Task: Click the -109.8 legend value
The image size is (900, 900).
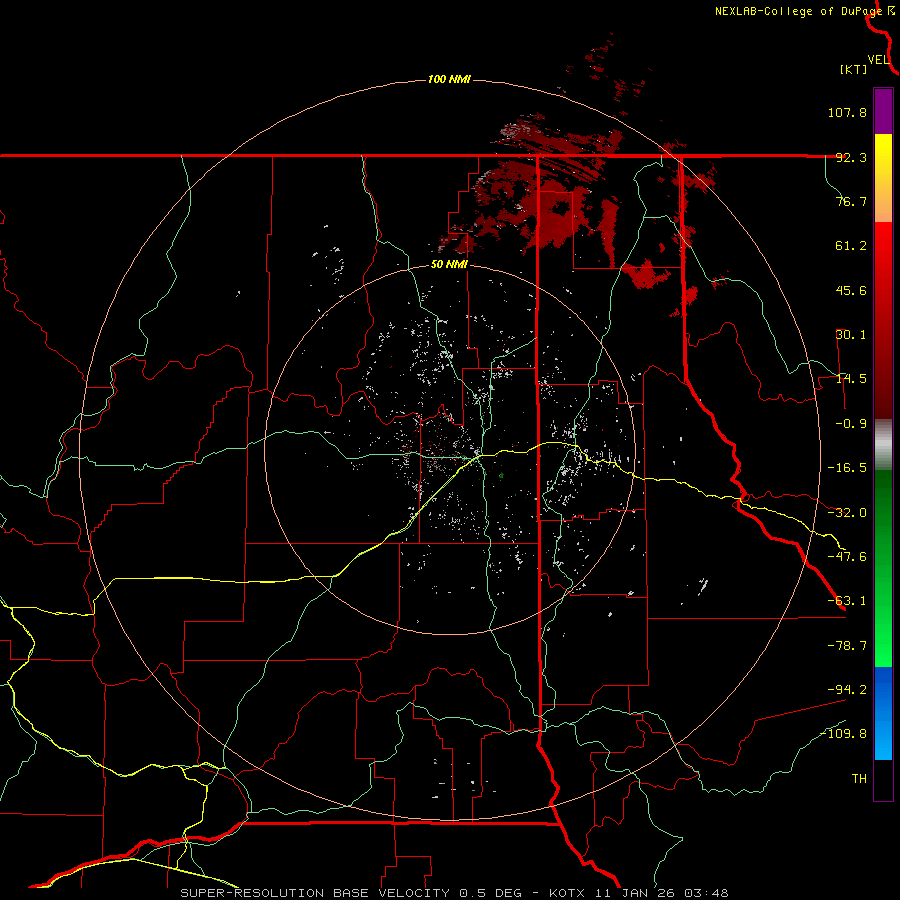Action: pyautogui.click(x=844, y=734)
